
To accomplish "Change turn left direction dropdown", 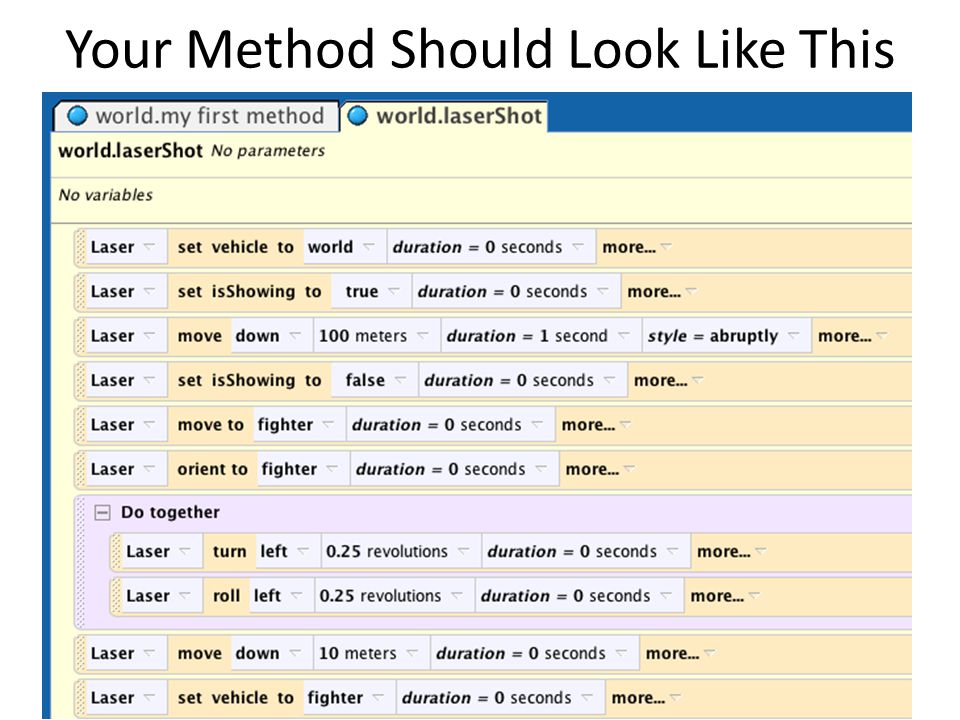I will point(288,551).
